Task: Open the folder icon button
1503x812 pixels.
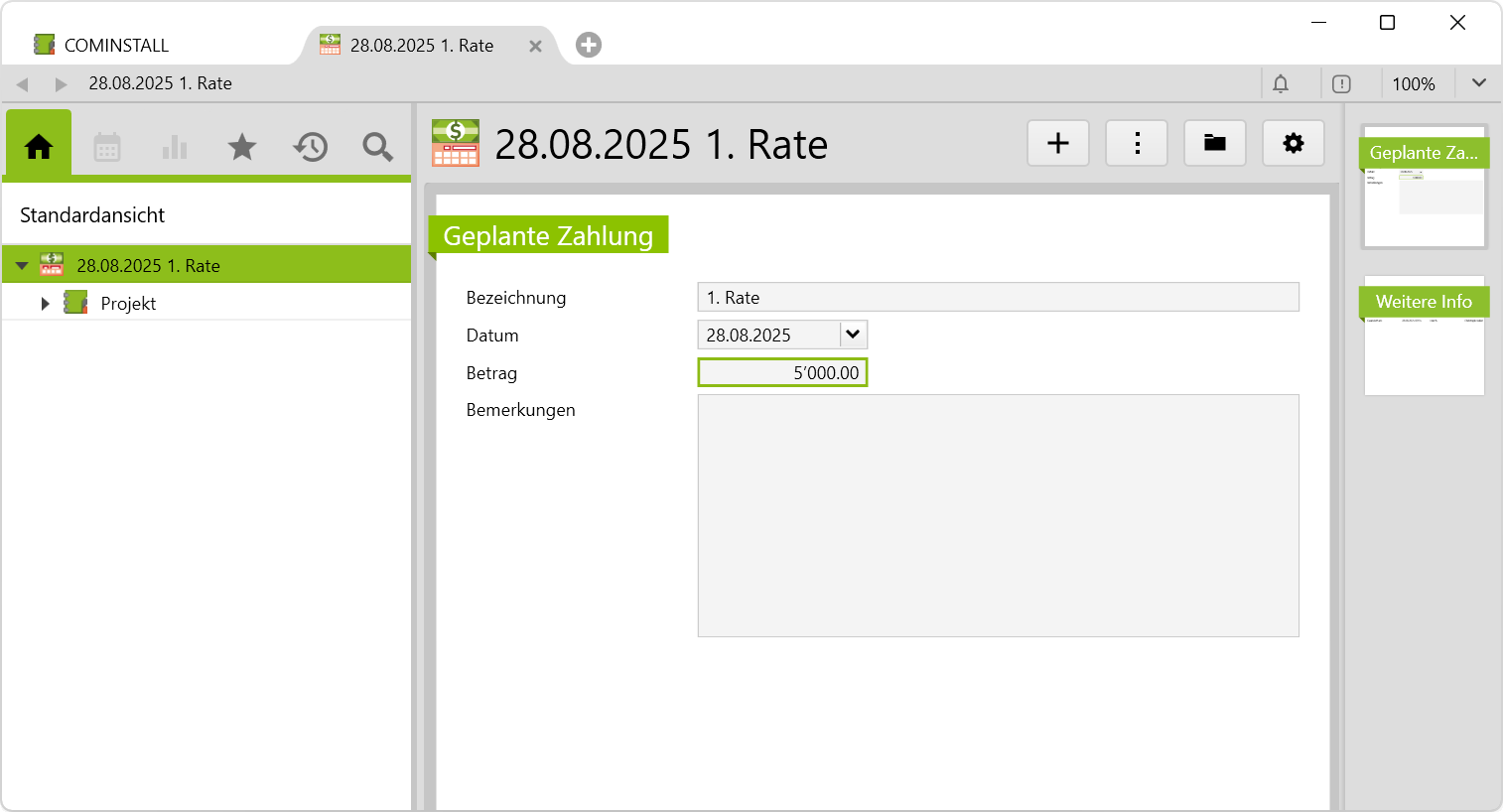Action: 1215,143
